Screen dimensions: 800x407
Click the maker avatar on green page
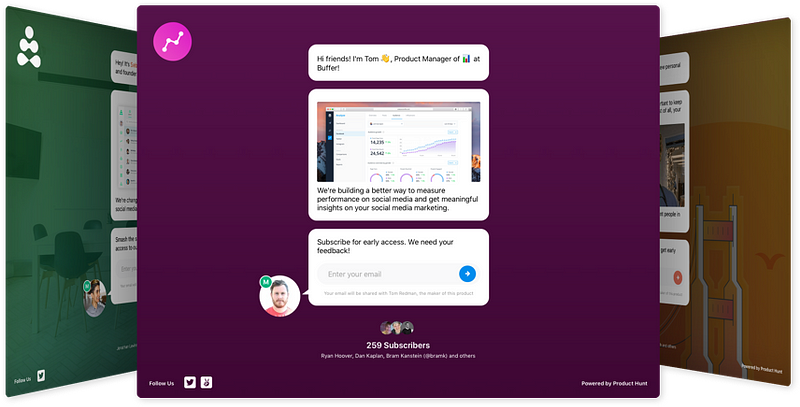[x=95, y=298]
